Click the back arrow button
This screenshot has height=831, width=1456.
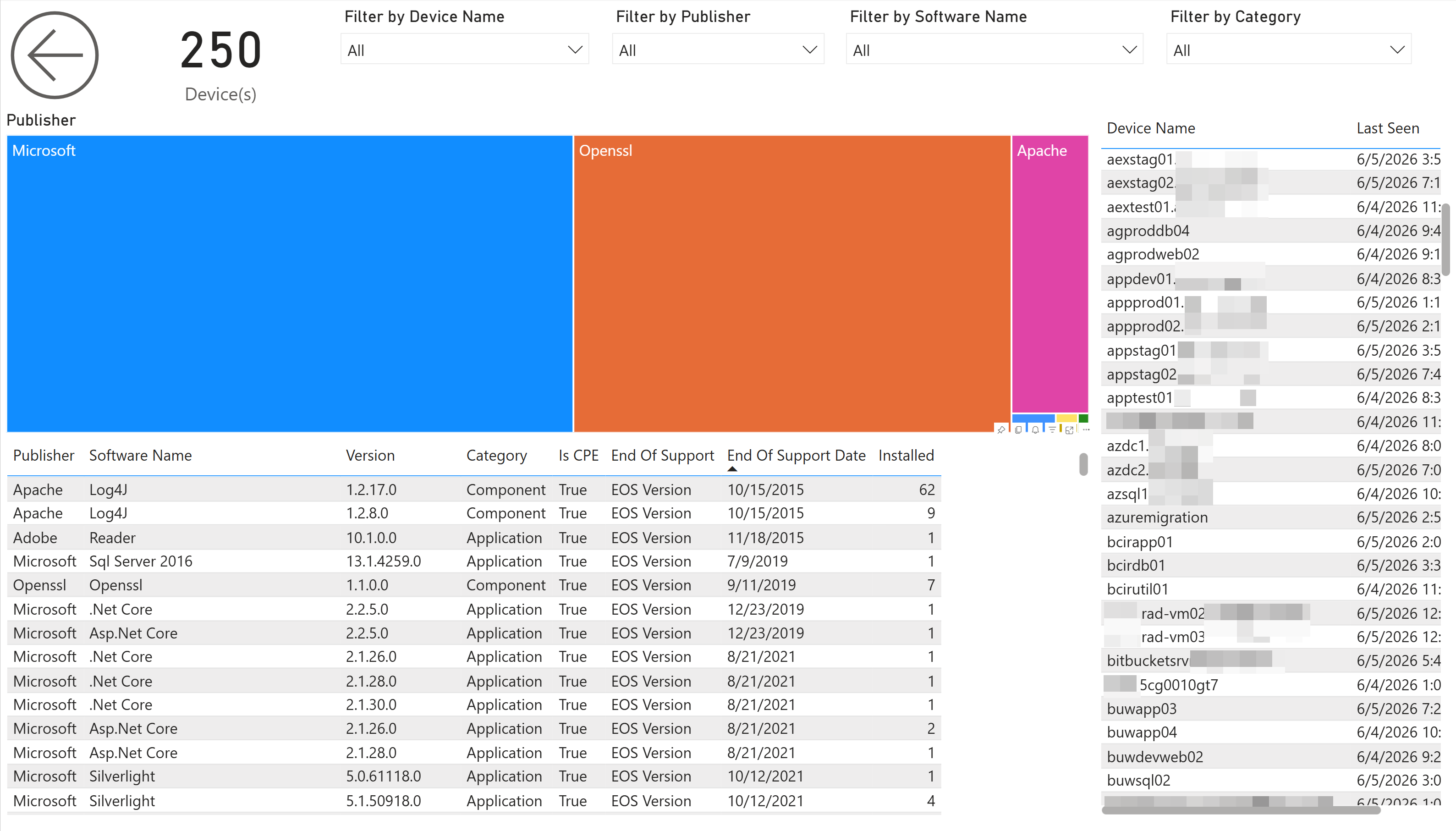pos(55,55)
